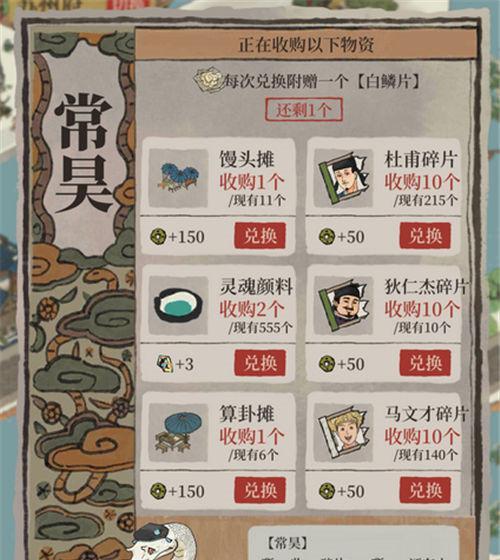Click the 常昊 name panel on left

[84, 152]
